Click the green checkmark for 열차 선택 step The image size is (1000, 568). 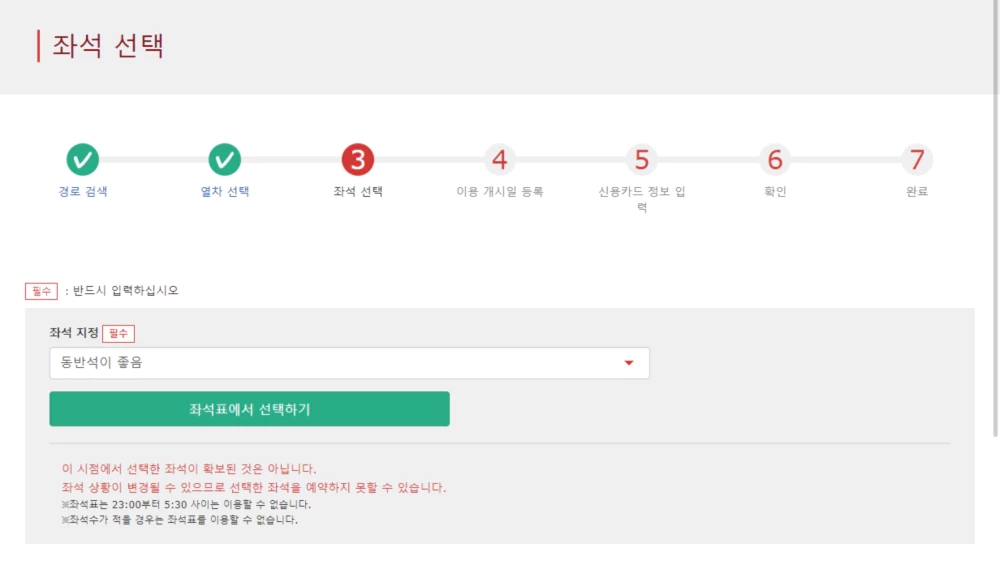pos(224,159)
